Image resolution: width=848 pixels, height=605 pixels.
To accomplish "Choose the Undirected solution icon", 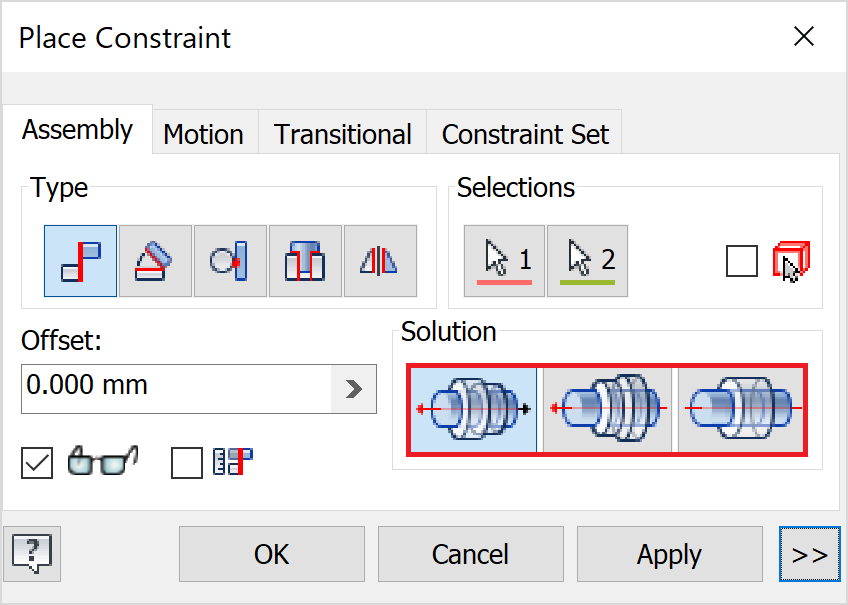I will point(740,410).
